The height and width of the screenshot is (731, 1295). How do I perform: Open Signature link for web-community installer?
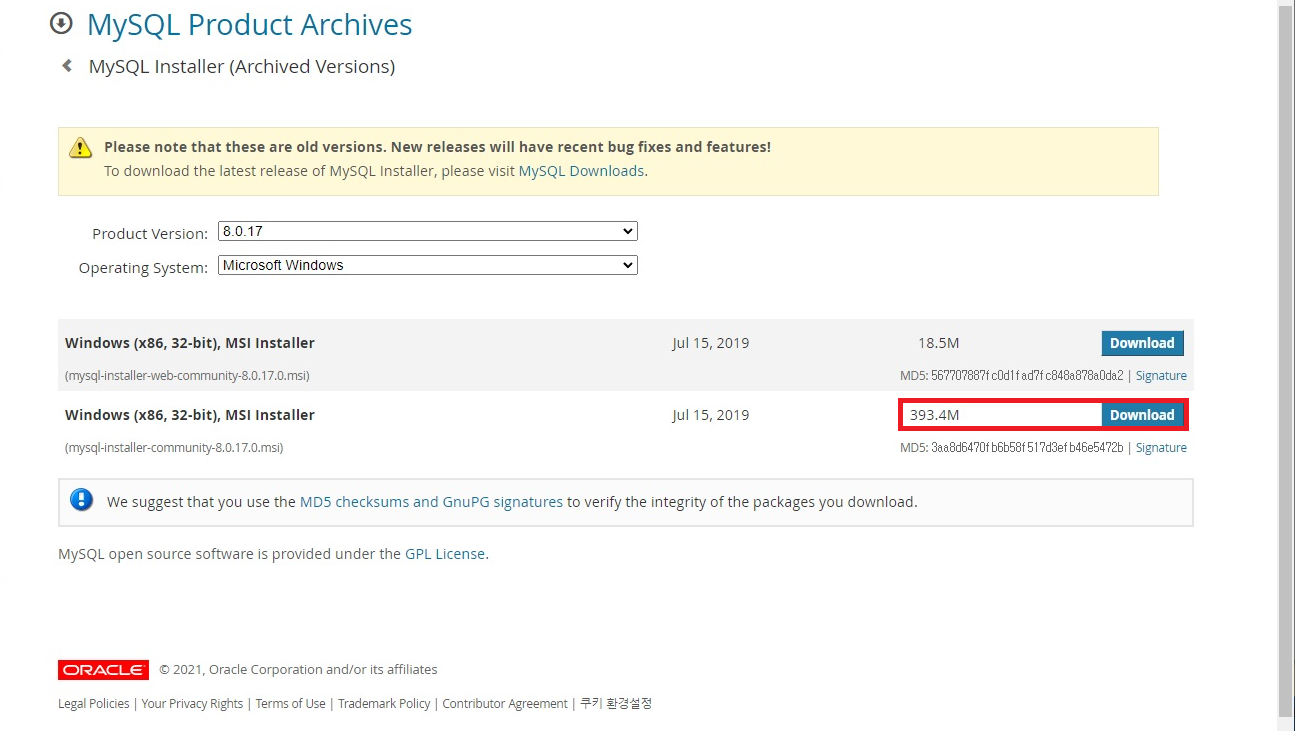pos(1161,376)
